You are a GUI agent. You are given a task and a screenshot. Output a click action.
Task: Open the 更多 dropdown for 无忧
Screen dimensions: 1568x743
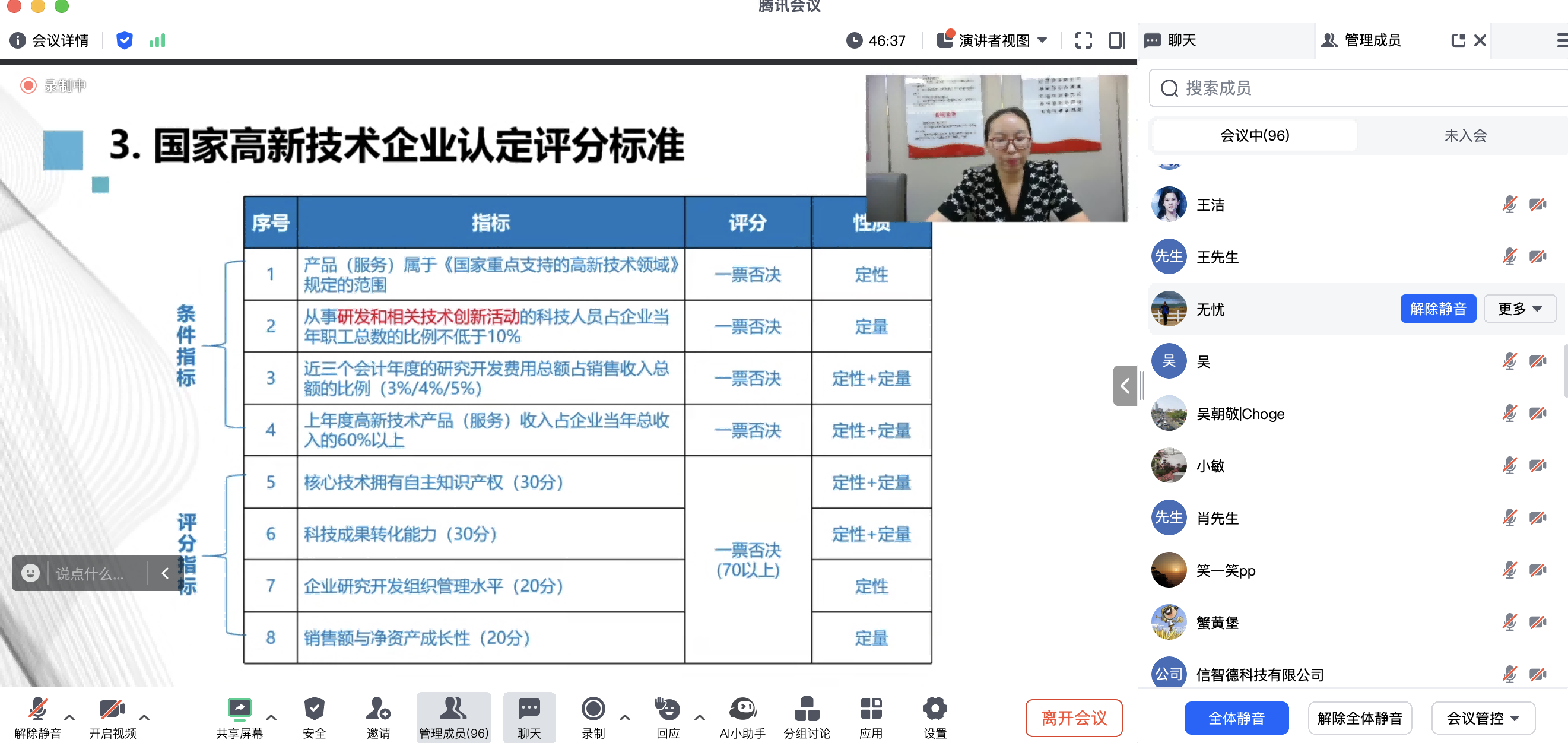tap(1519, 309)
